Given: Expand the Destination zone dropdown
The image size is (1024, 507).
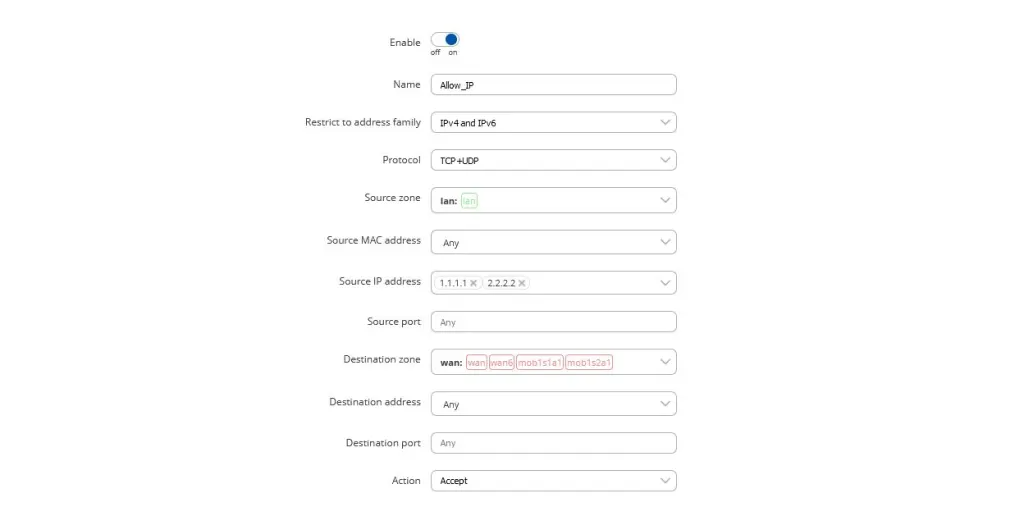Looking at the screenshot, I should 553,361.
